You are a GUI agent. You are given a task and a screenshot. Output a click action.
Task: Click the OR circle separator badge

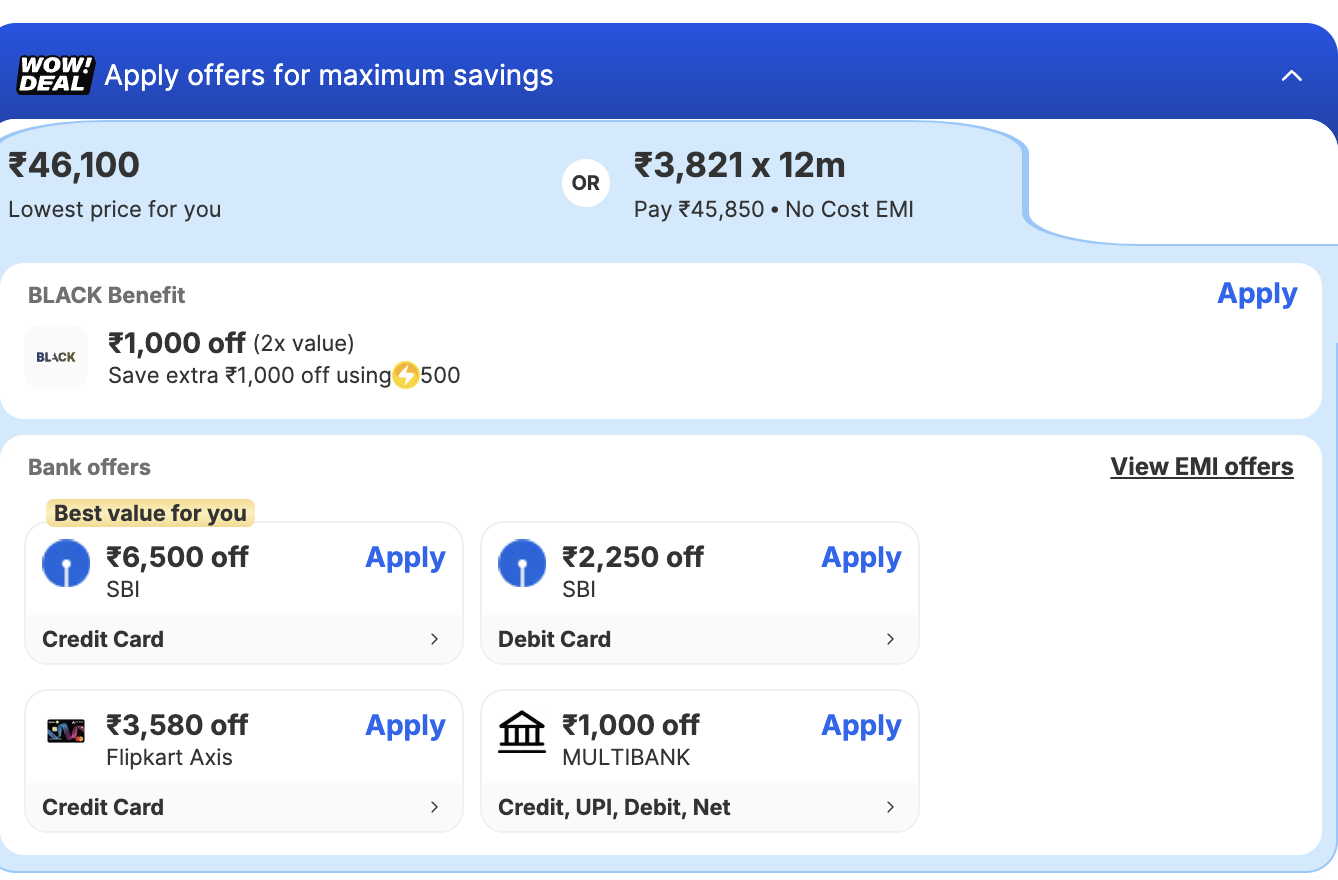[586, 183]
